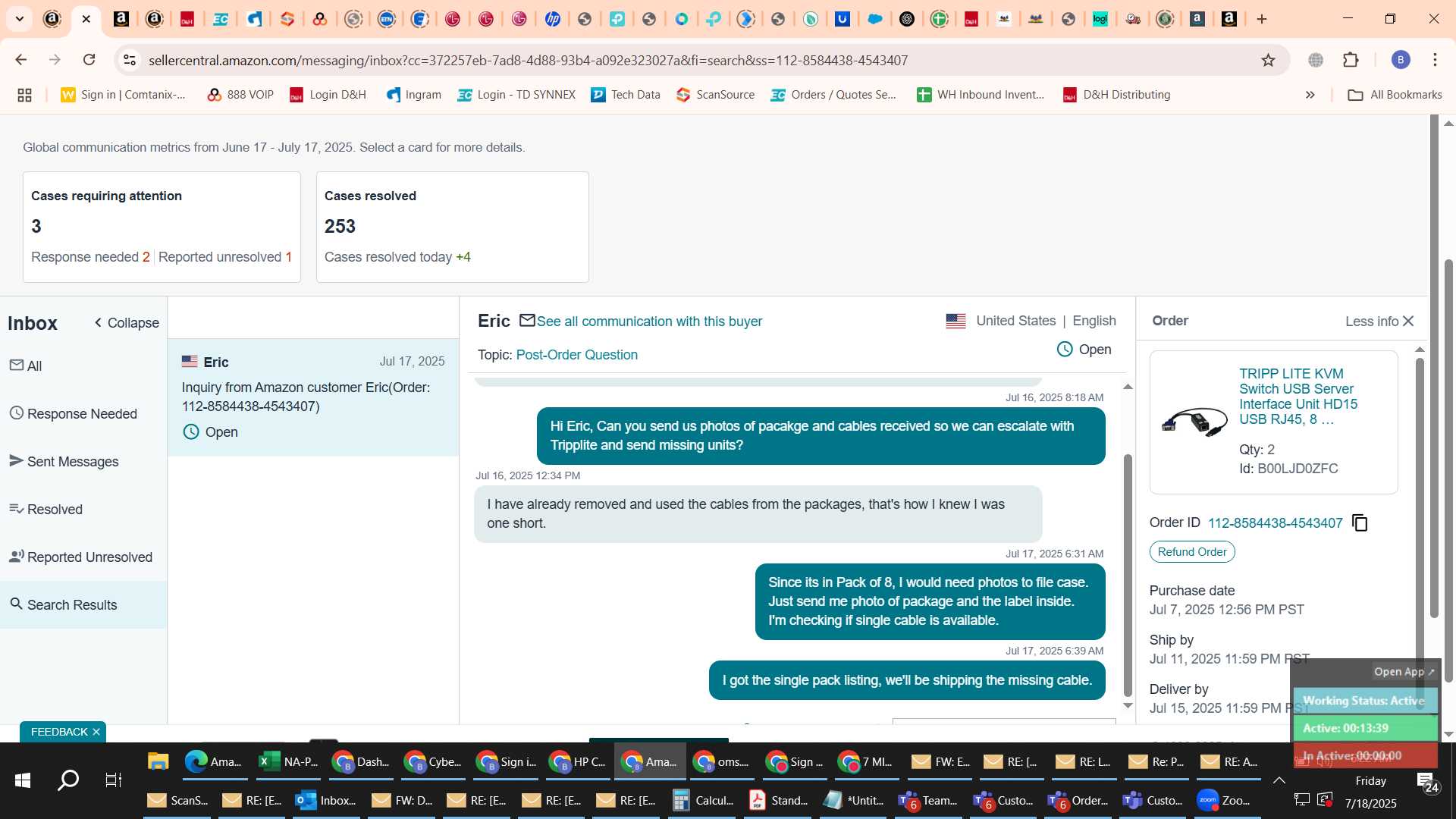Bookmark this page with star icon
Viewport: 1456px width, 819px height.
tap(1268, 60)
